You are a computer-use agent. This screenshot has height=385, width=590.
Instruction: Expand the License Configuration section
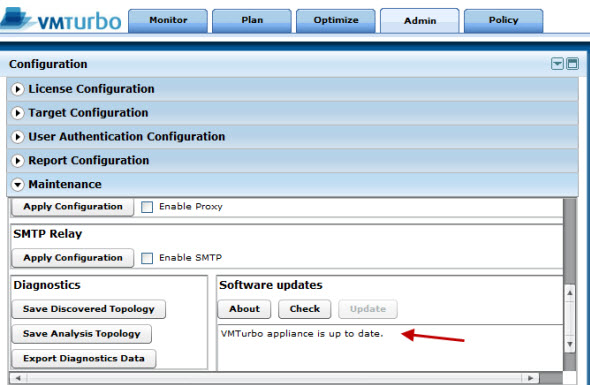[292, 89]
